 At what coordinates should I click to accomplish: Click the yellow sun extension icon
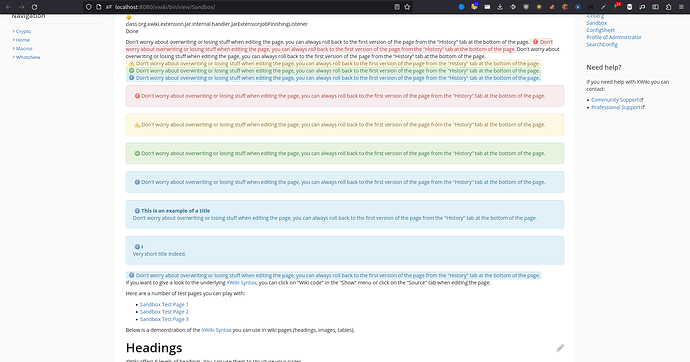(539, 7)
